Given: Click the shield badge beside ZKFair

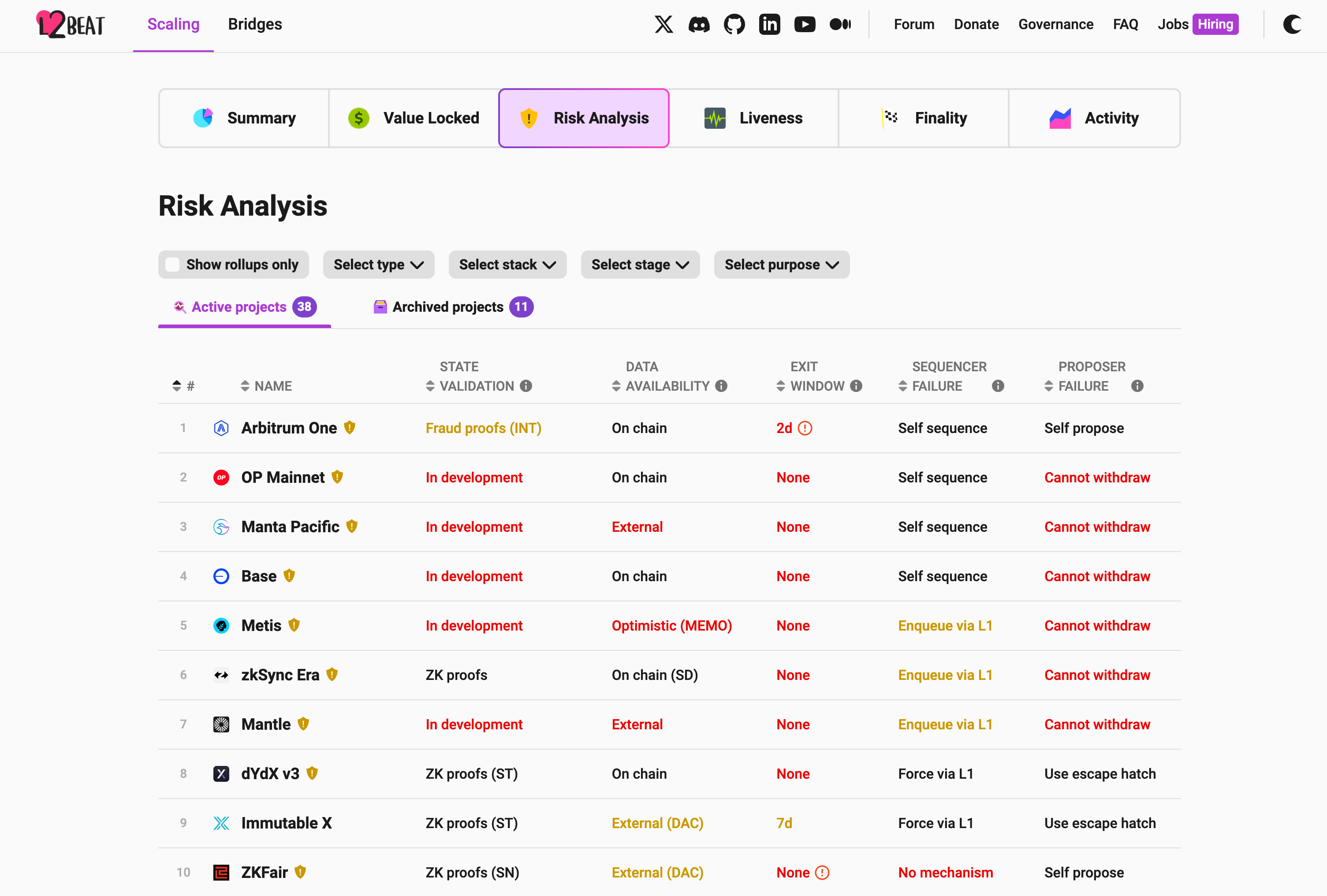Looking at the screenshot, I should pos(300,871).
